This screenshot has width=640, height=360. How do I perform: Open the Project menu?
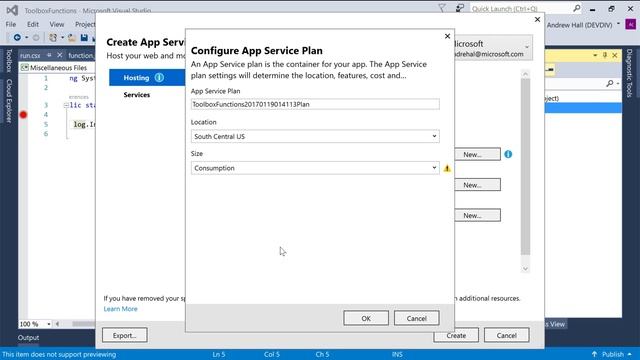coord(85,24)
